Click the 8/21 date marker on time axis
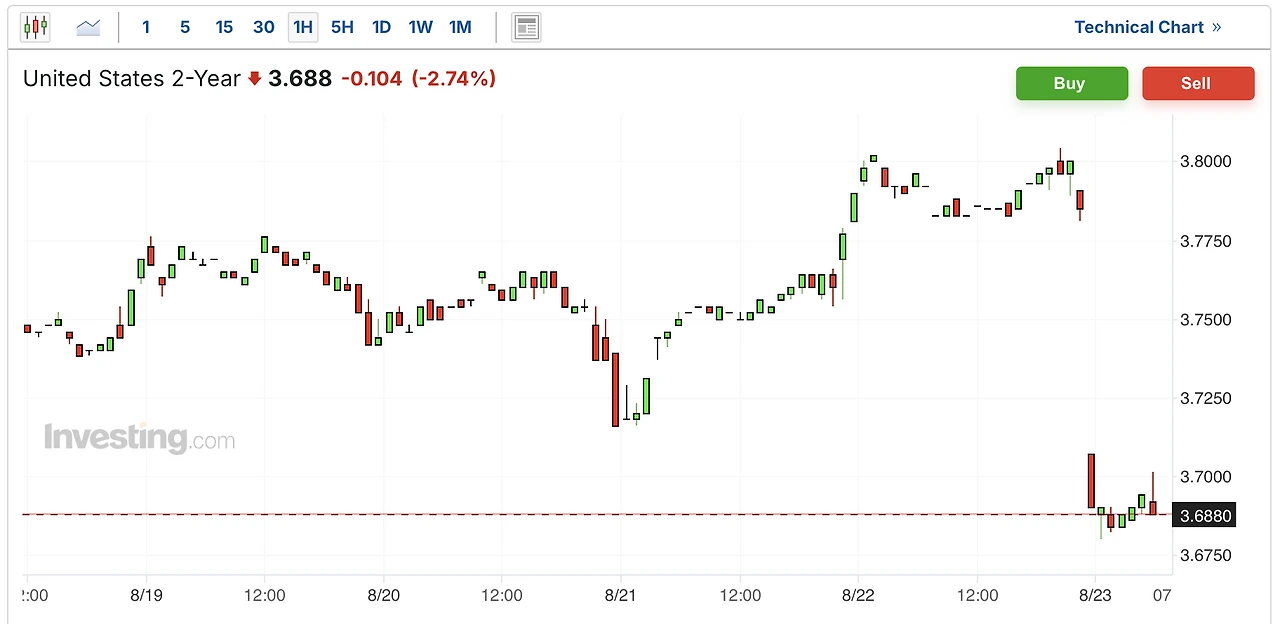 click(621, 594)
